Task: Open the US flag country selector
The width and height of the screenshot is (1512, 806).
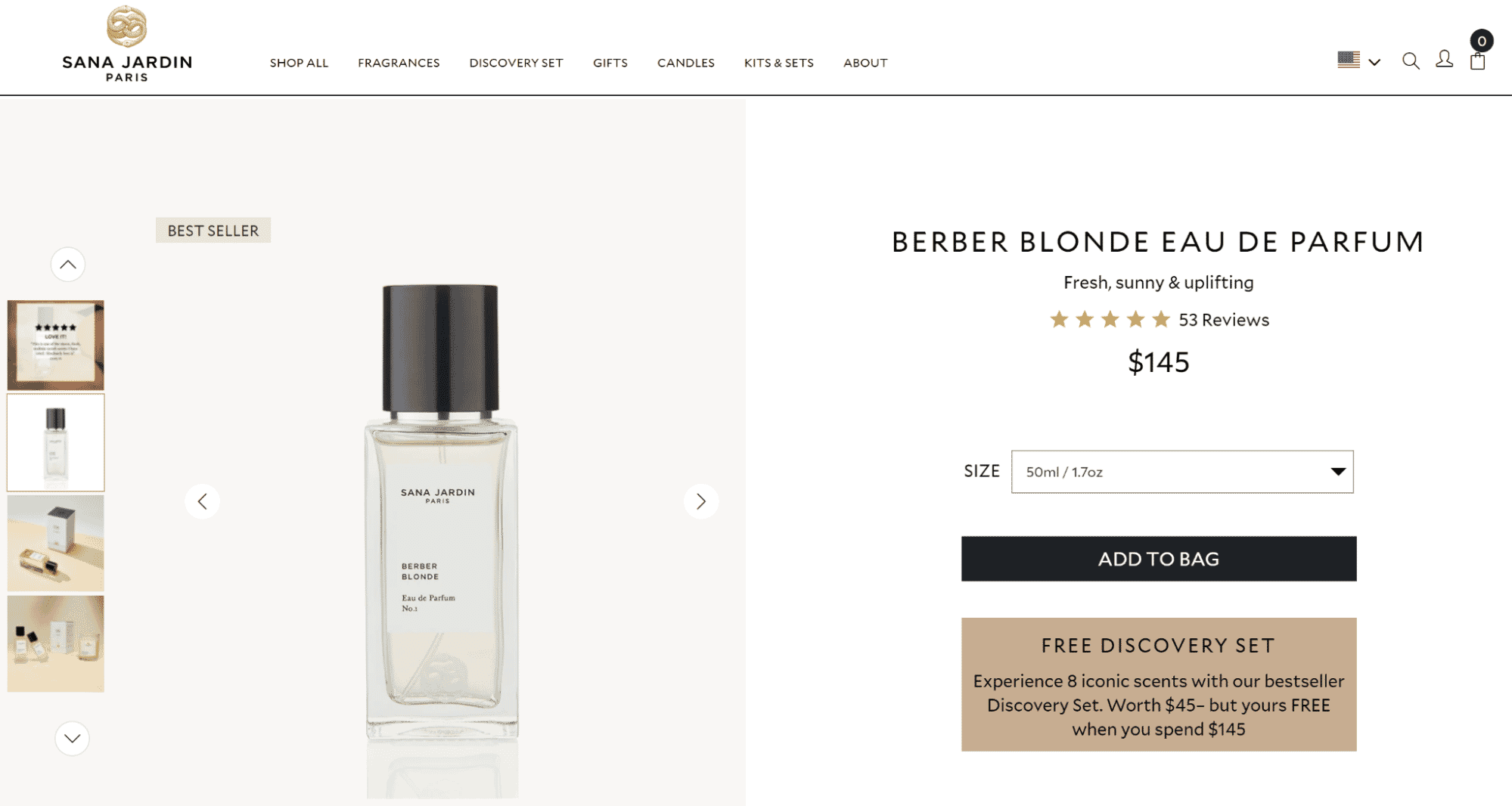Action: 1358,60
